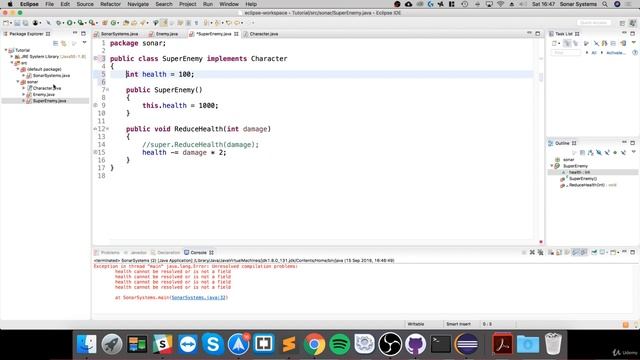
Task: Minimize the Package Explorer view
Action: [x=75, y=33]
